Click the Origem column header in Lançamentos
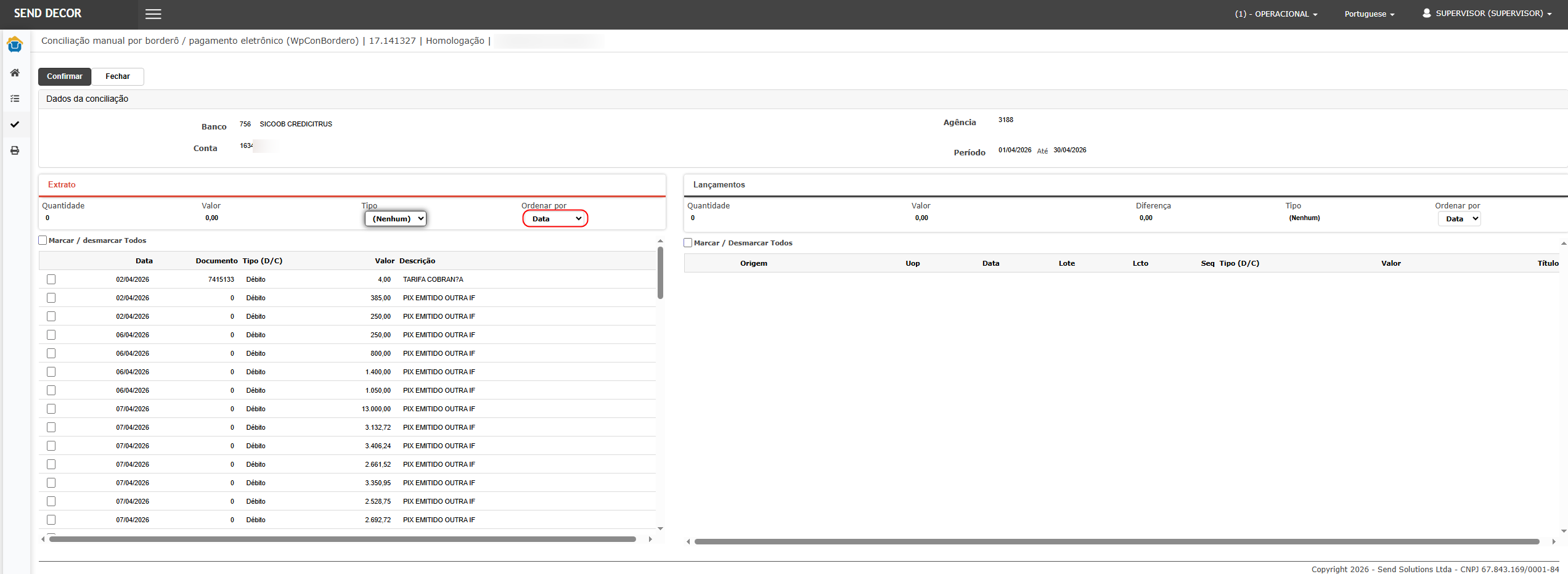 click(x=754, y=264)
